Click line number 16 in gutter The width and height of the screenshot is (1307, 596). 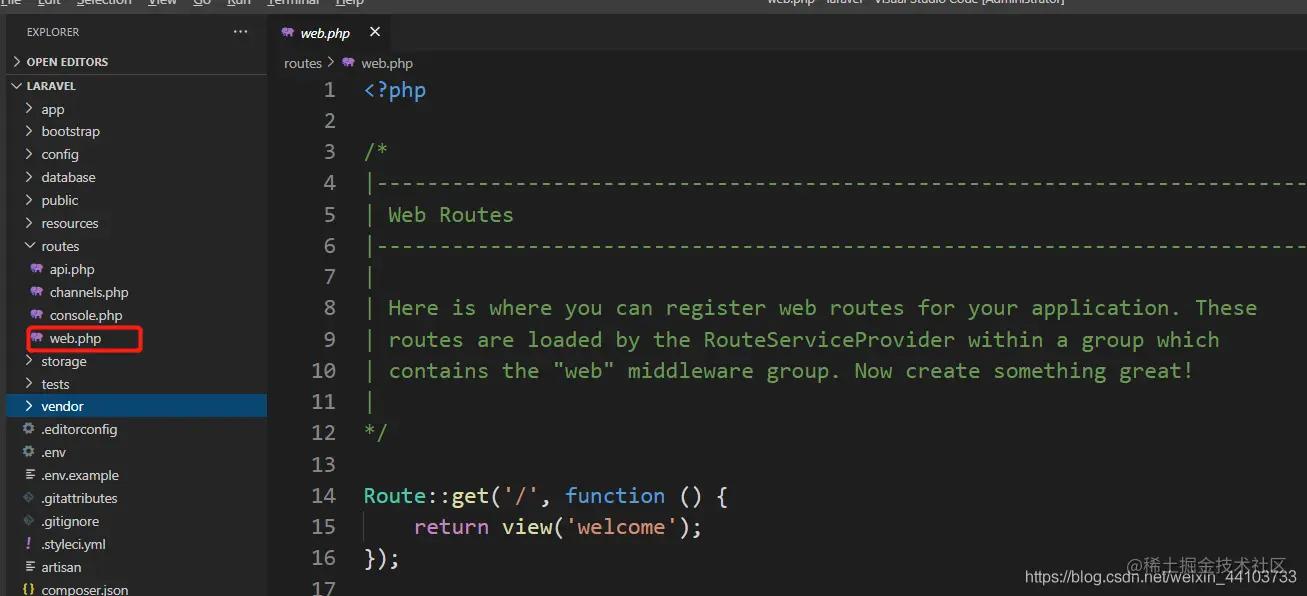[324, 558]
